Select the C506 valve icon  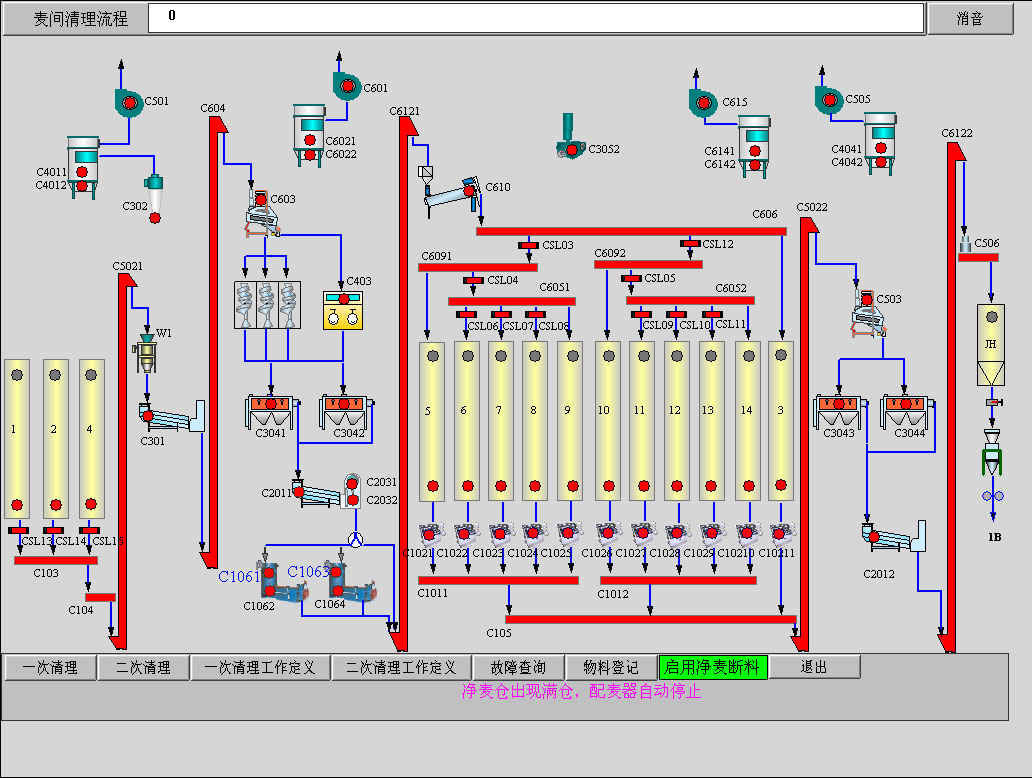coord(966,244)
